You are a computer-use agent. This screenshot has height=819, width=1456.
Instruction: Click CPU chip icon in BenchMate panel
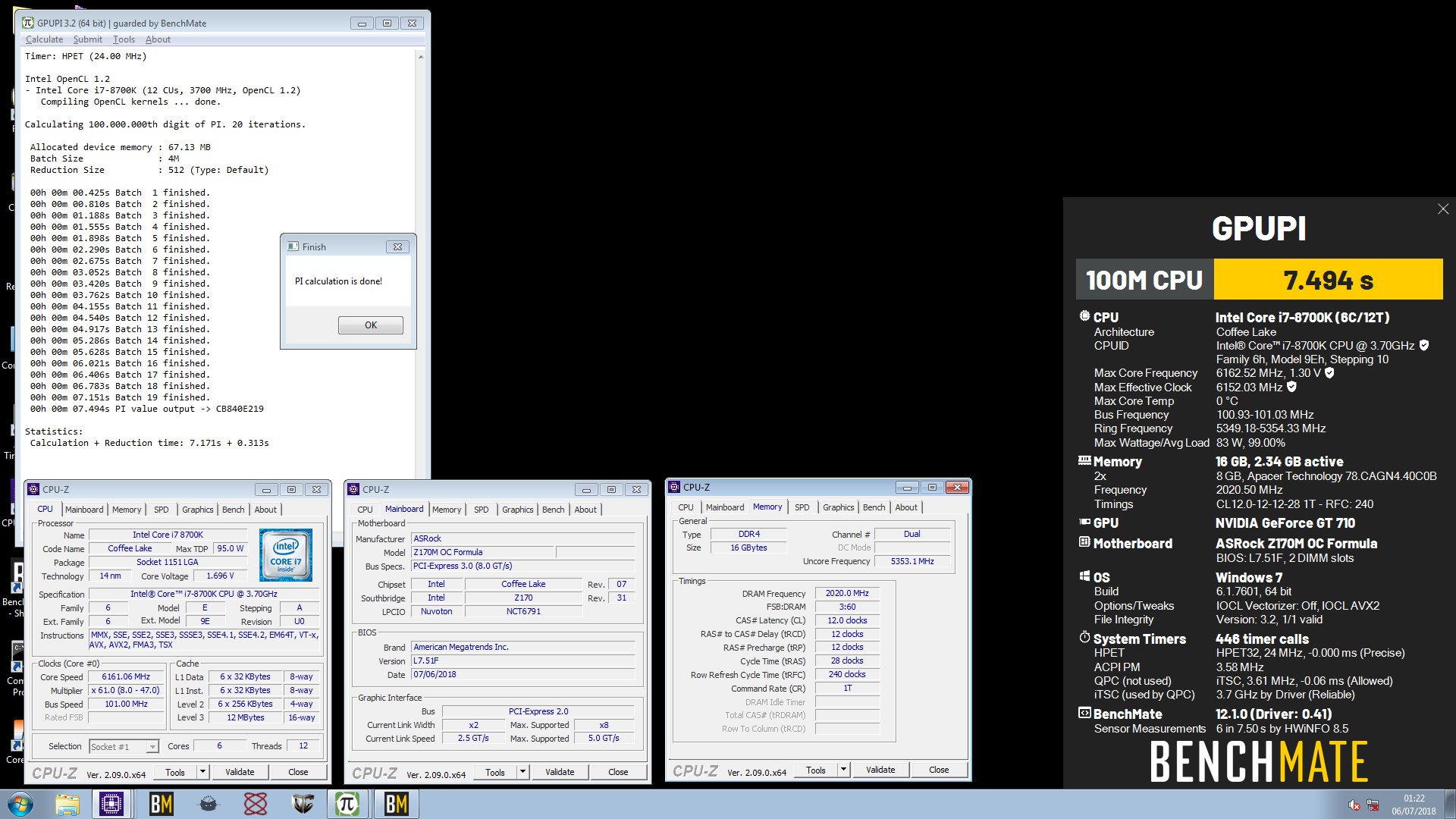click(1084, 316)
